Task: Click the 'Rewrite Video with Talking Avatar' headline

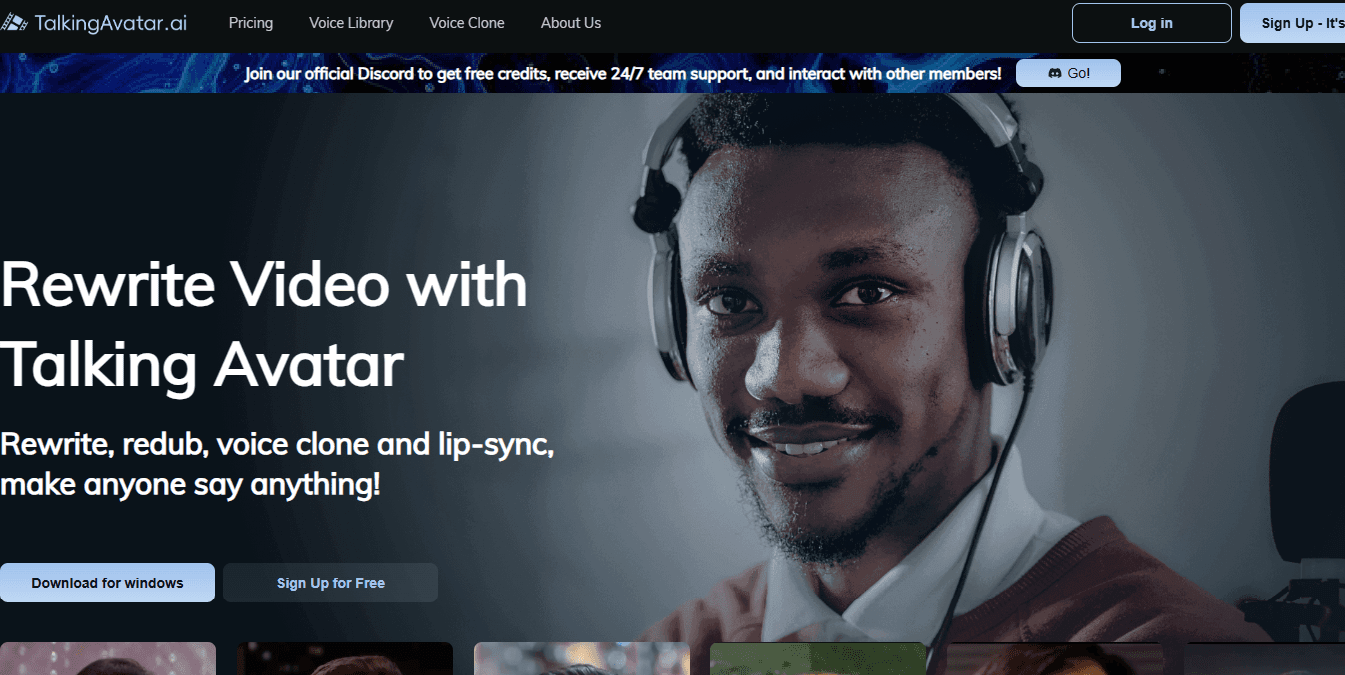Action: tap(264, 325)
